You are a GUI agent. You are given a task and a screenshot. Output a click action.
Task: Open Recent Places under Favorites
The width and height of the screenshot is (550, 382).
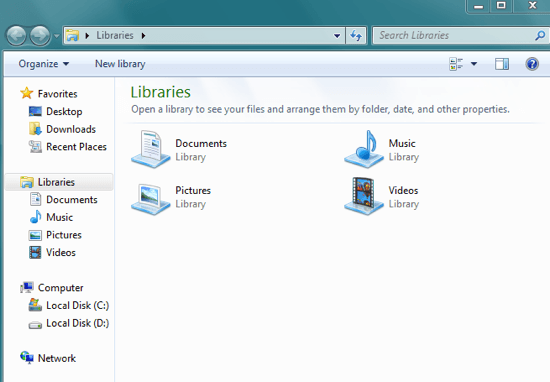76,147
